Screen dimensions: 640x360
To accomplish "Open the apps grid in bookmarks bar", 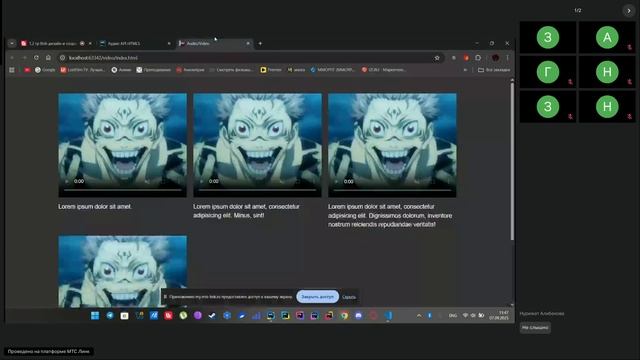I will [12, 70].
